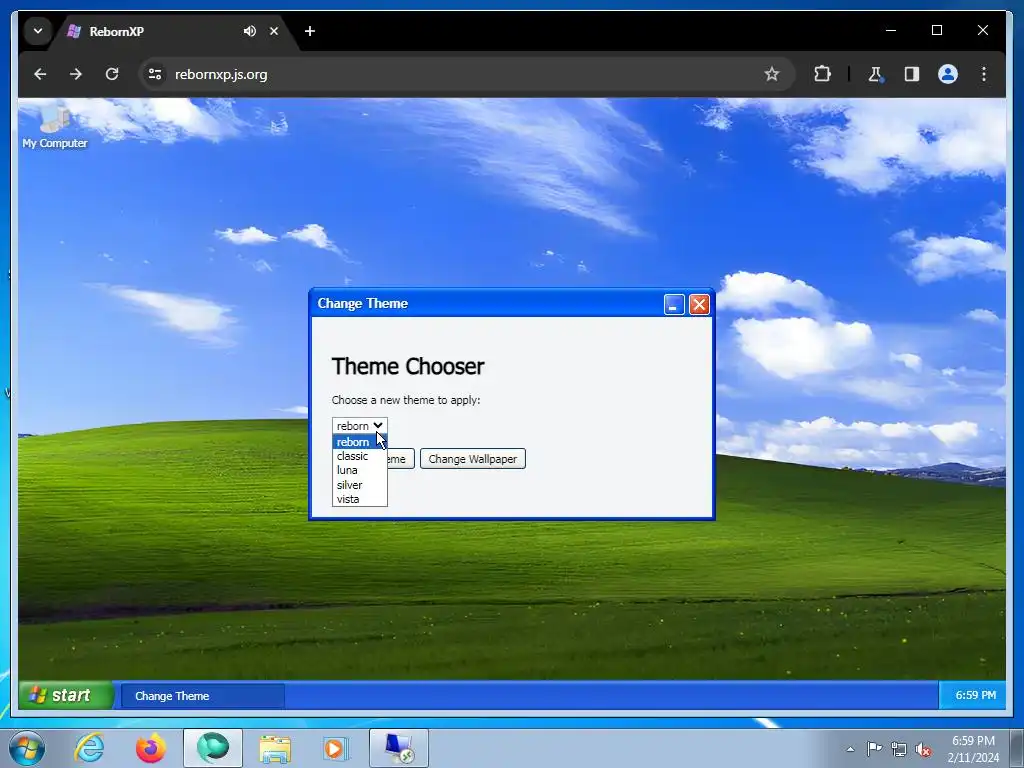Bookmark this page with the star
Viewport: 1024px width, 768px height.
point(772,74)
